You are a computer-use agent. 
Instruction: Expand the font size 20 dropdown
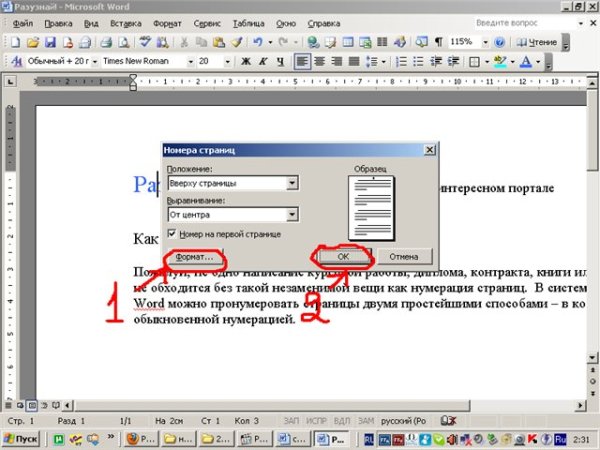coord(227,62)
